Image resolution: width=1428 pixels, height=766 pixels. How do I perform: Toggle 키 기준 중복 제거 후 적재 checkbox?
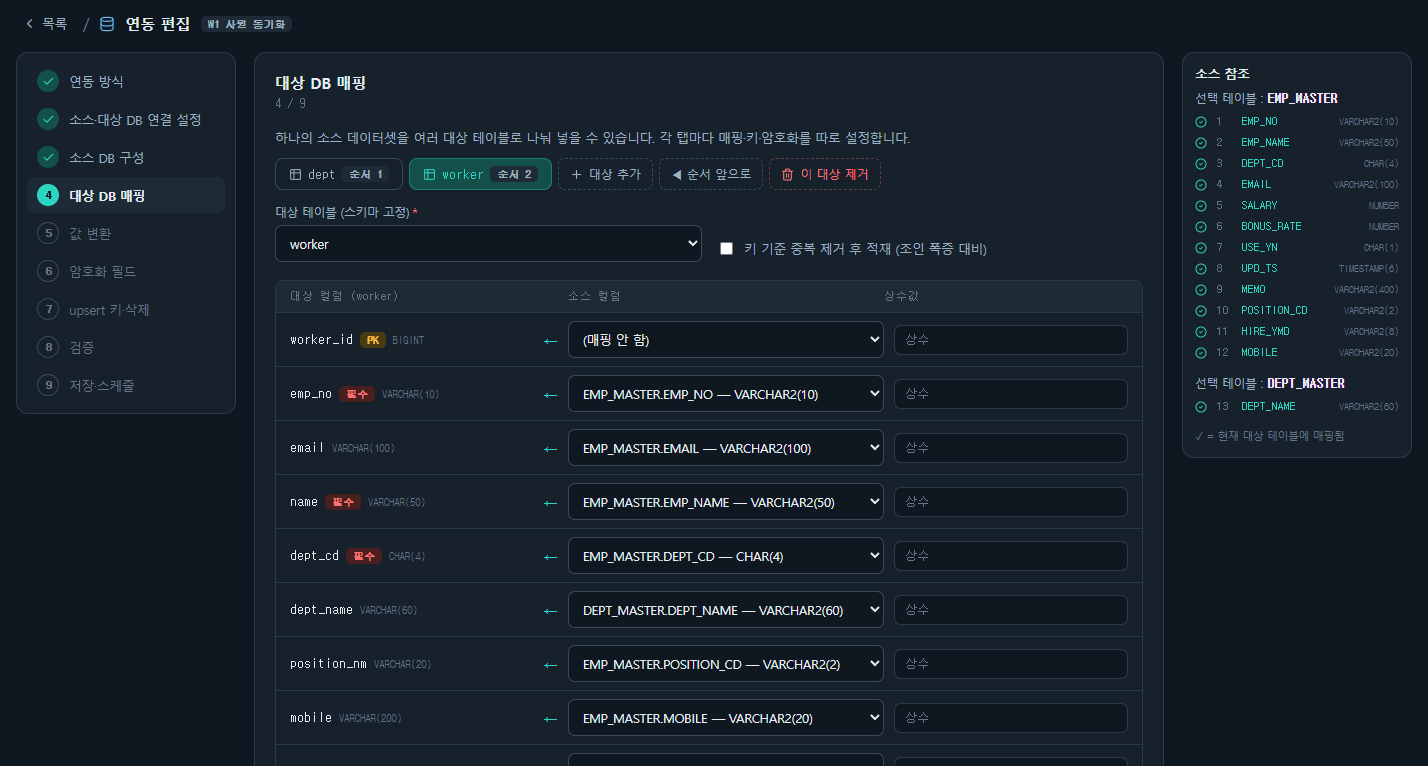(x=727, y=248)
